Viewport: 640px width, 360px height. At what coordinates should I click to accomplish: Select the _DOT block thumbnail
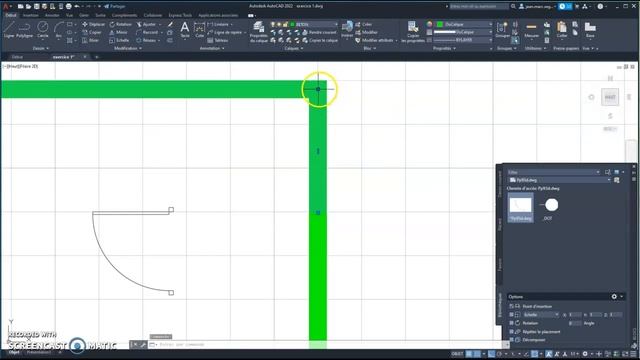pos(549,209)
